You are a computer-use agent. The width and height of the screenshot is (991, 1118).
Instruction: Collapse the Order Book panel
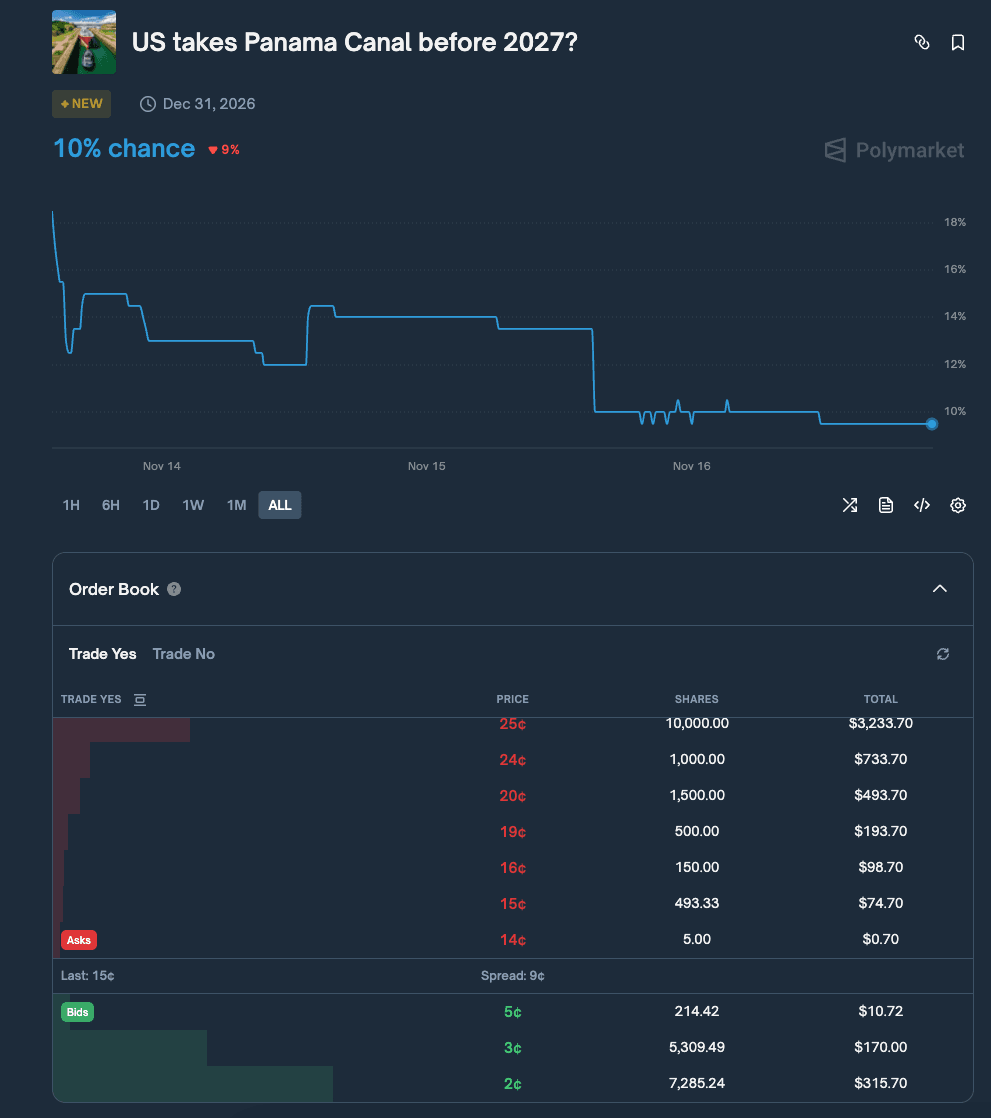click(939, 589)
